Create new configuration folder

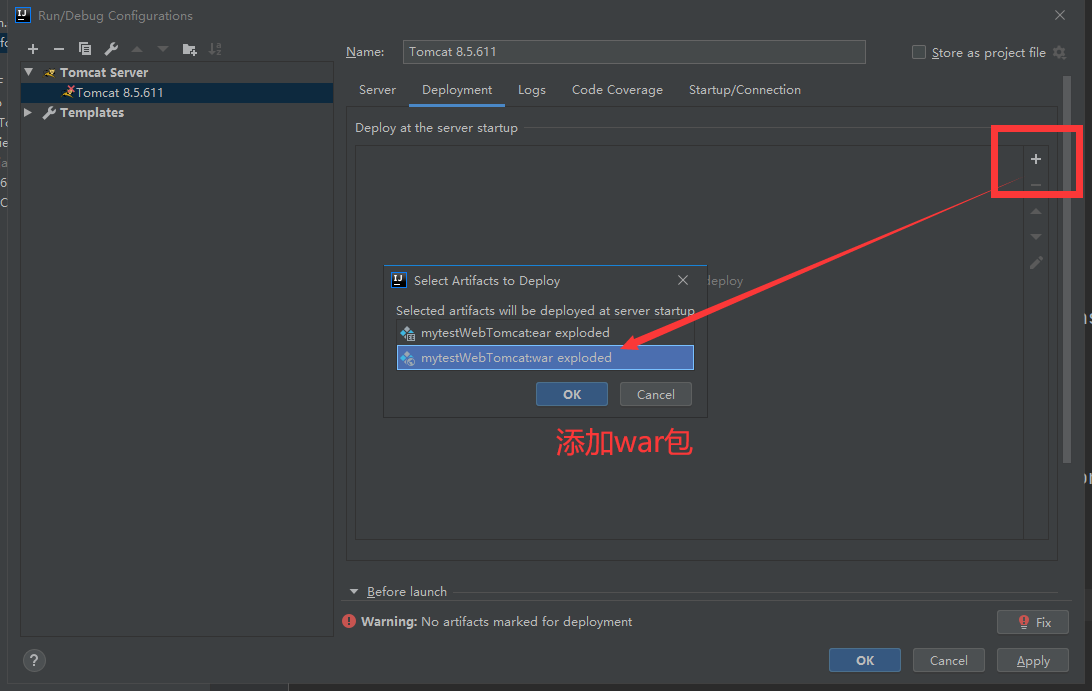189,49
